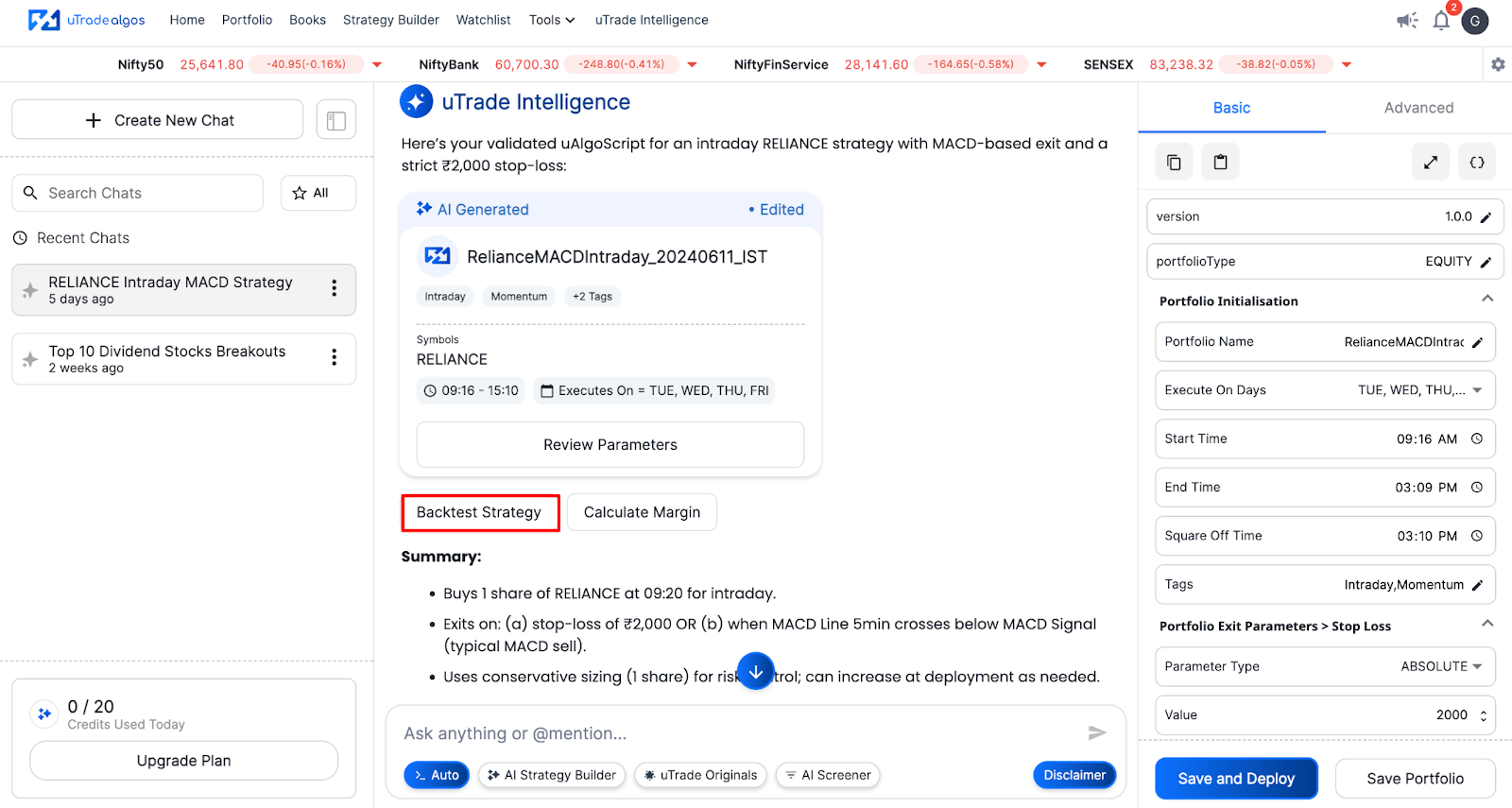This screenshot has height=808, width=1512.
Task: Toggle AI Strategy Builder chip
Action: tap(552, 775)
